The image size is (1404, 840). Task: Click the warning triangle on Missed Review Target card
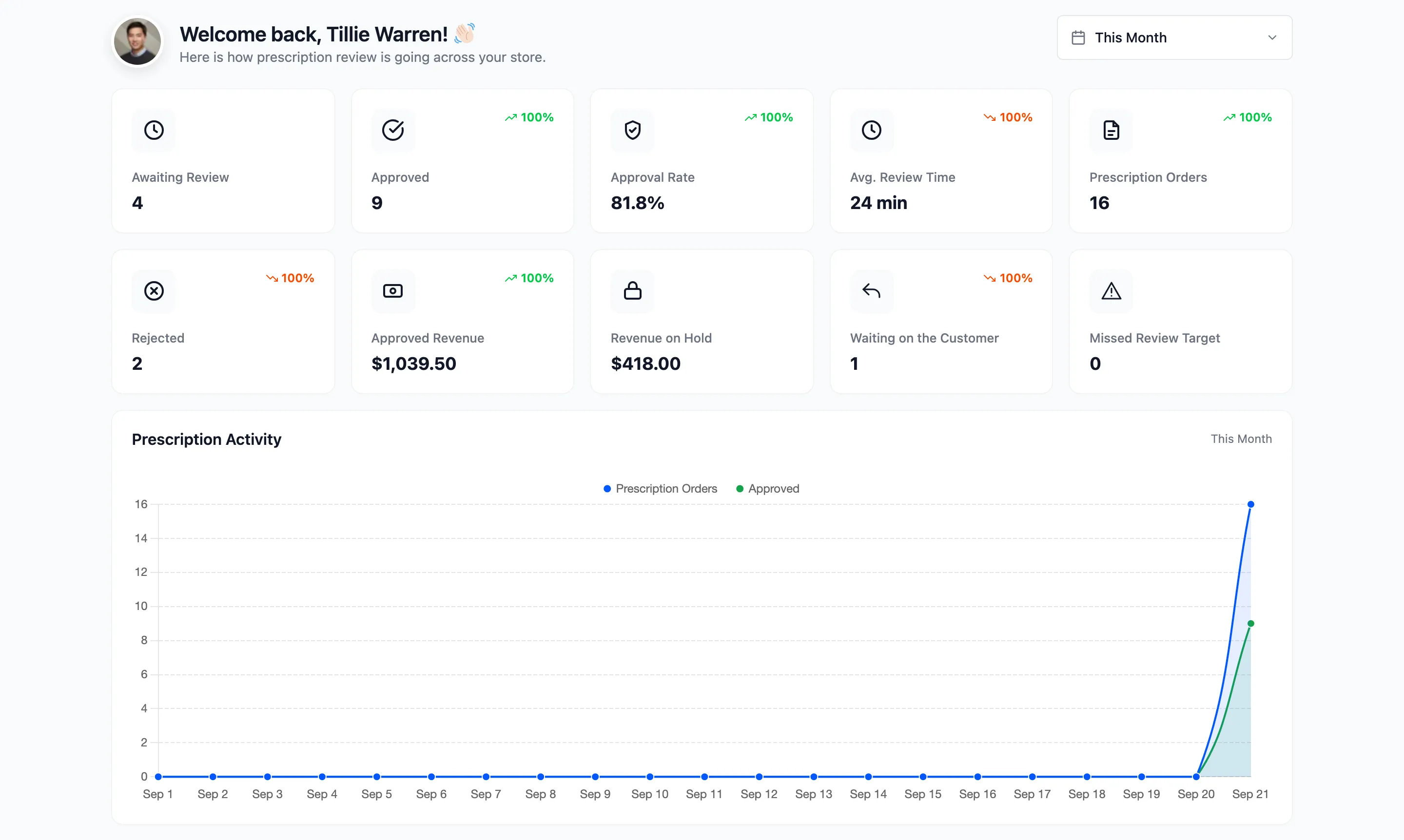tap(1111, 291)
